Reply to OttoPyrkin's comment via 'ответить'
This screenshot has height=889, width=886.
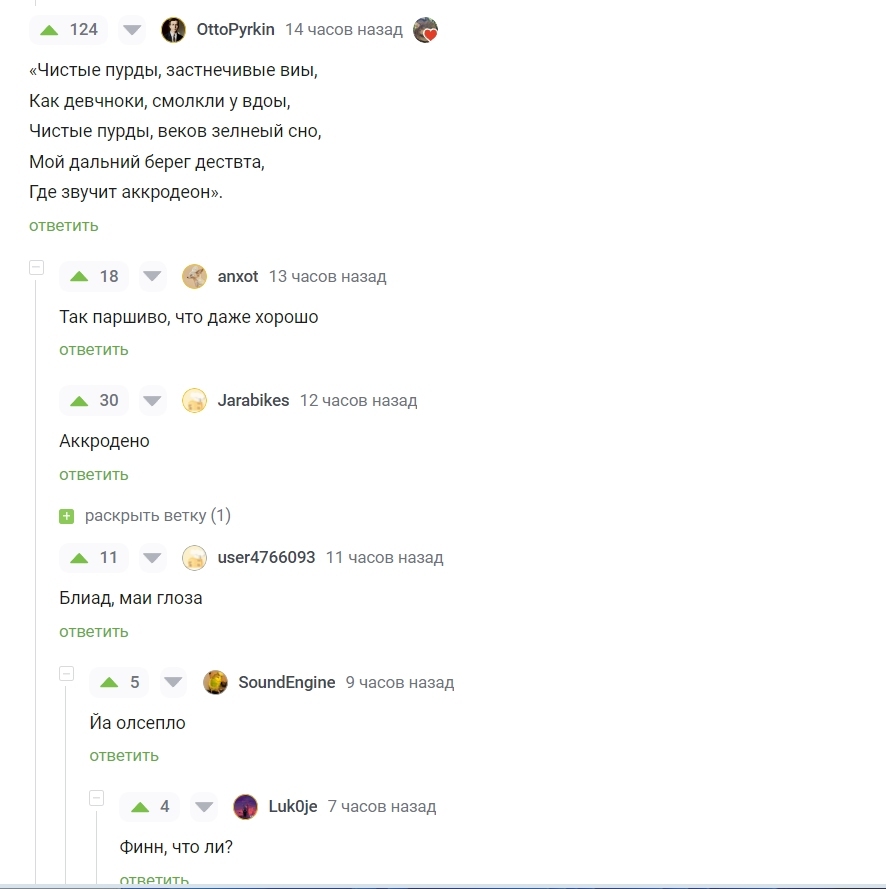coord(63,226)
